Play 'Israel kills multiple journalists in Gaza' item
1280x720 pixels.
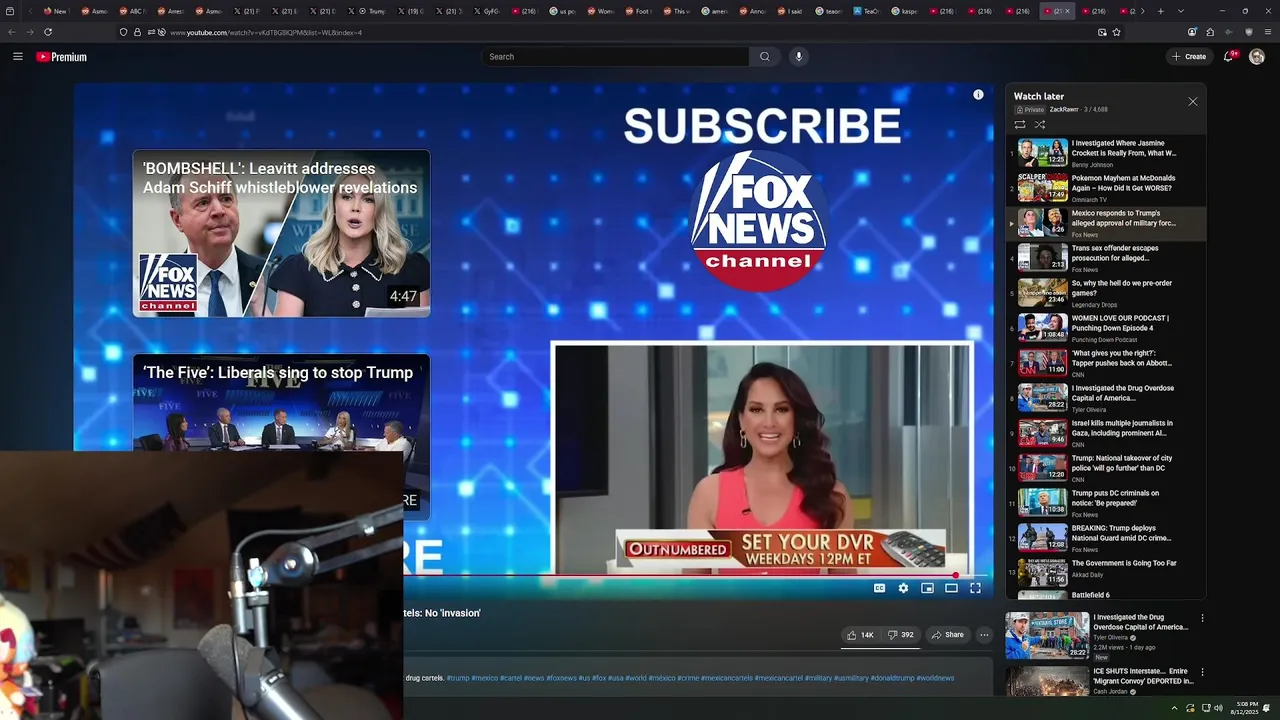coord(1105,433)
